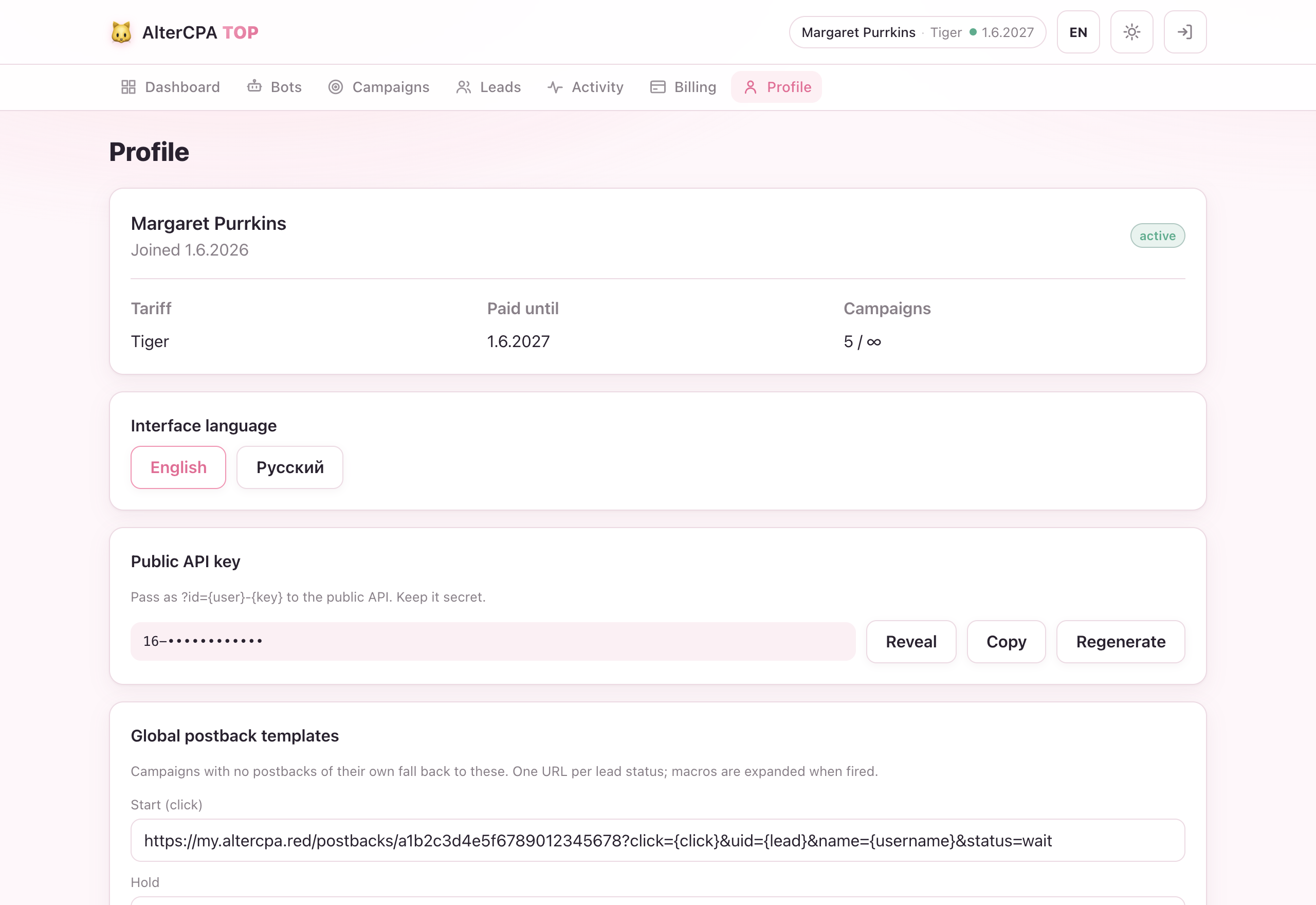Open the Billing tab
This screenshot has width=1316, height=905.
pos(683,87)
